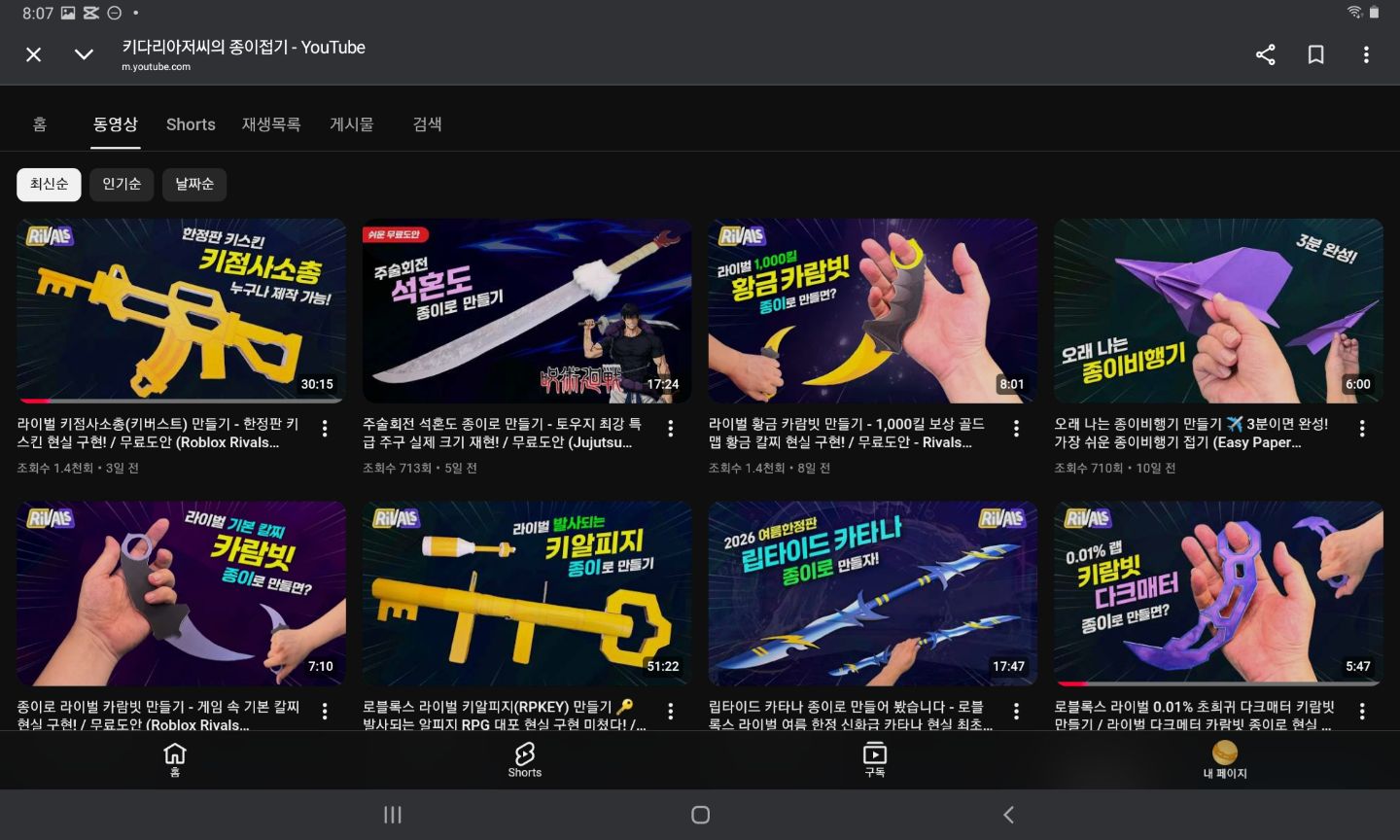Tap the Android back button

[x=1008, y=815]
